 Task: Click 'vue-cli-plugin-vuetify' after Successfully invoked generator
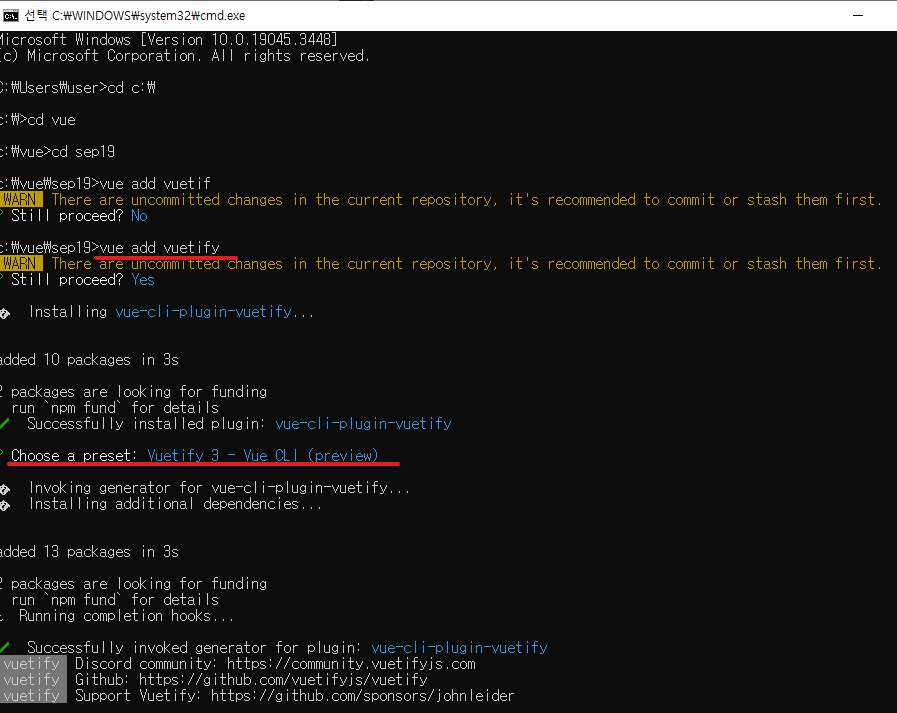(459, 648)
